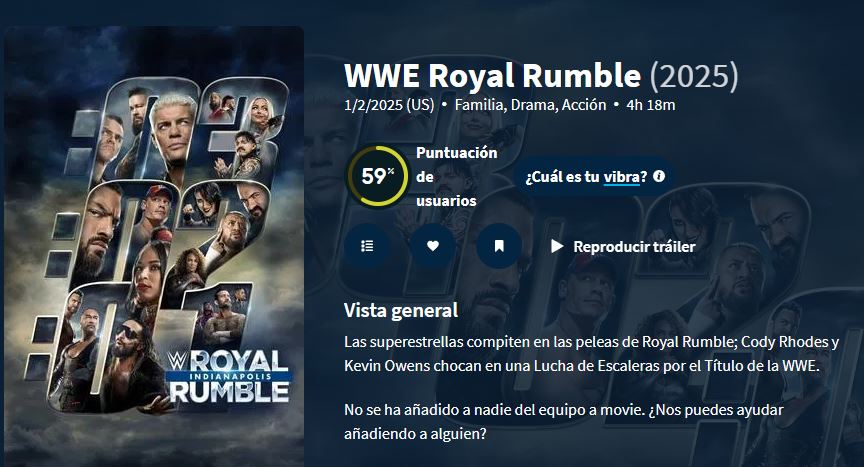Click the add-to-list icon button
864x467 pixels.
pyautogui.click(x=367, y=246)
